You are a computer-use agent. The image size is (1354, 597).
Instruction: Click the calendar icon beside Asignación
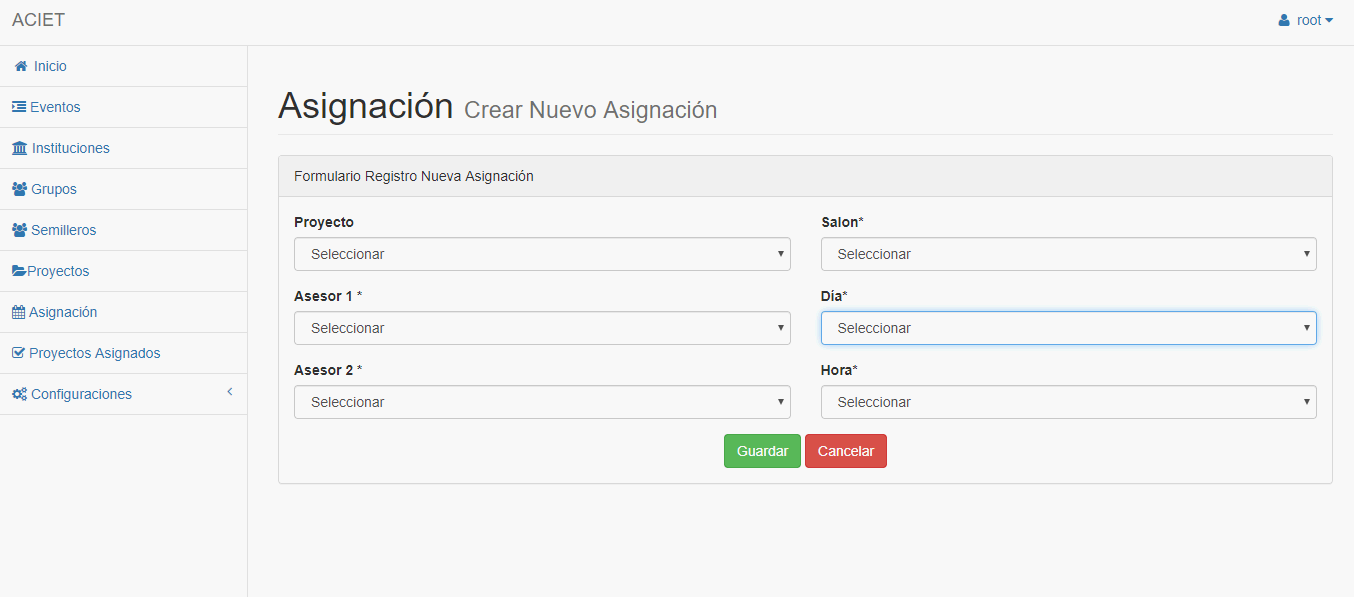point(18,312)
